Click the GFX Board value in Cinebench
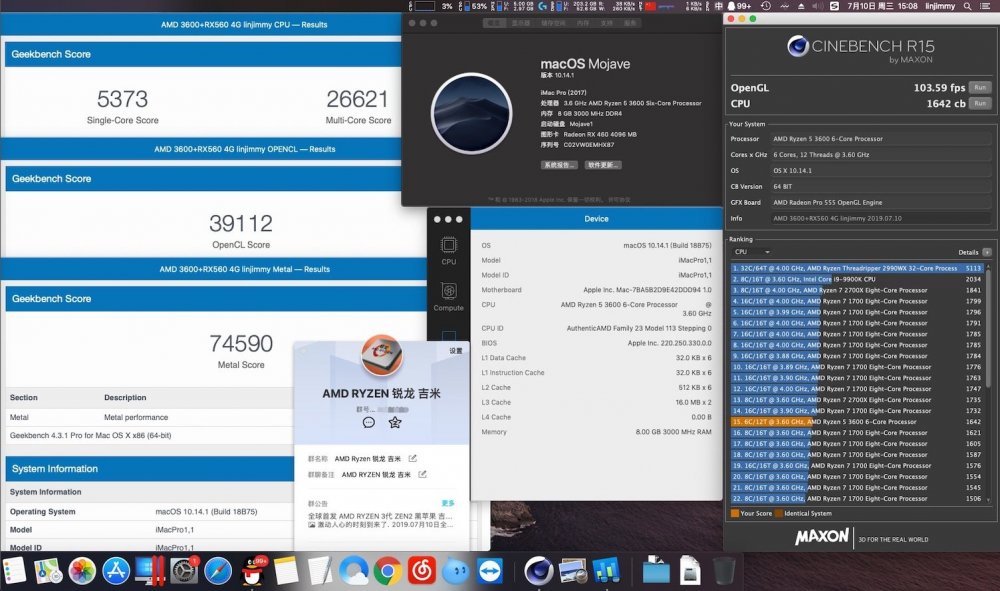 coord(881,202)
